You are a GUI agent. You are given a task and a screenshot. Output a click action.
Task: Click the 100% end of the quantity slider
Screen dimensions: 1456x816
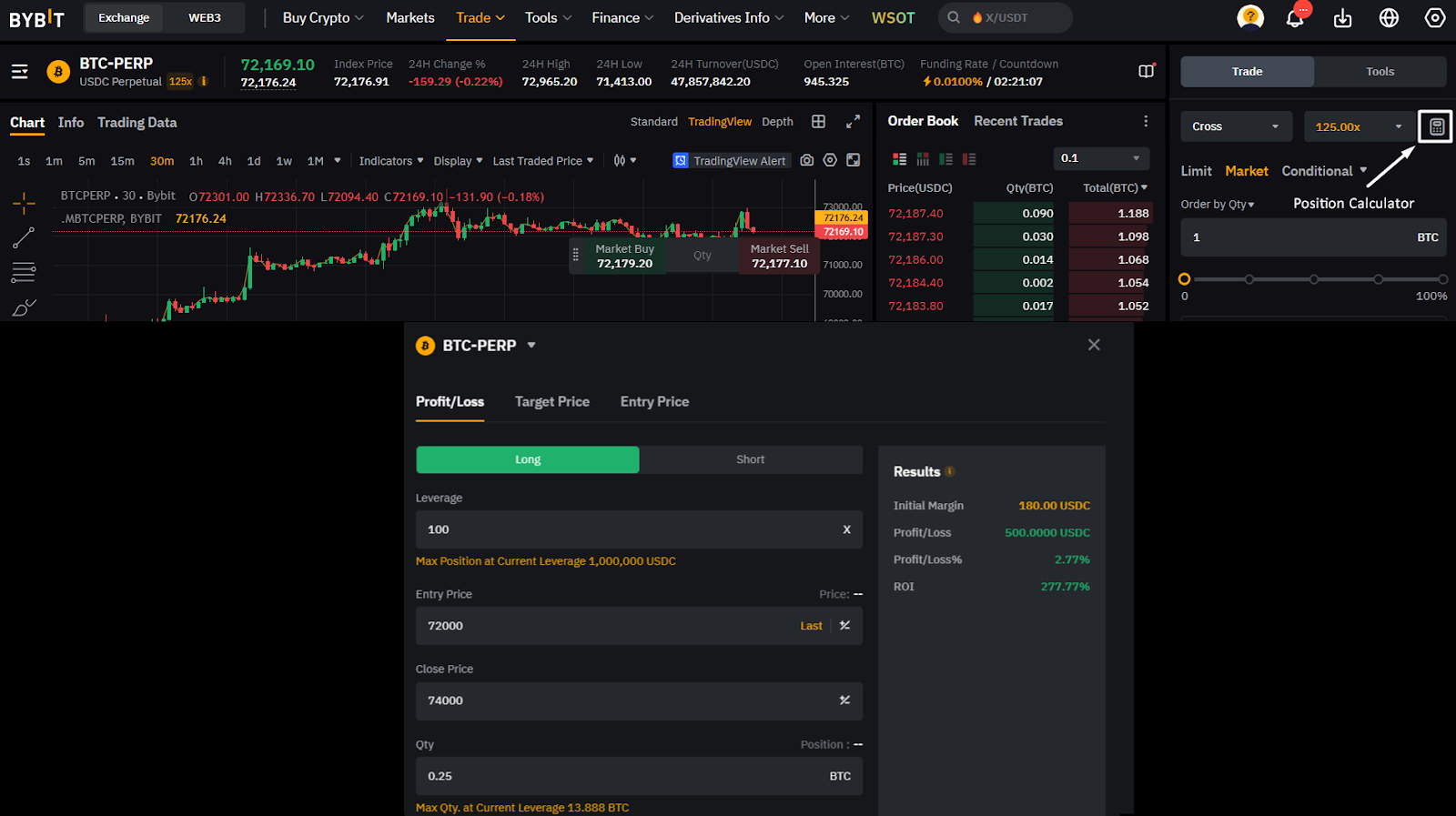(x=1442, y=279)
